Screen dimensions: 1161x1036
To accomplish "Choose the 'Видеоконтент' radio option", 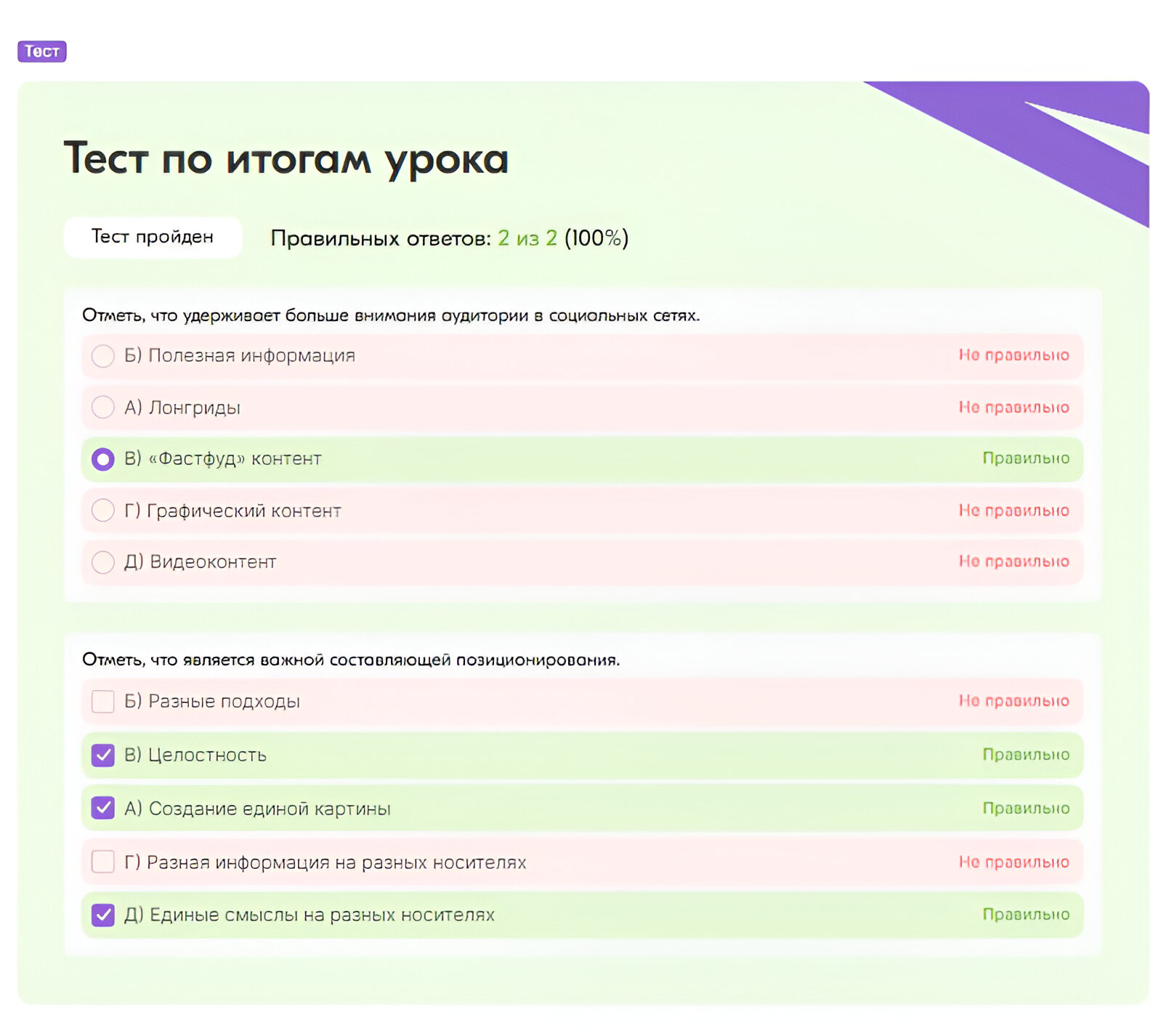I will tap(103, 562).
